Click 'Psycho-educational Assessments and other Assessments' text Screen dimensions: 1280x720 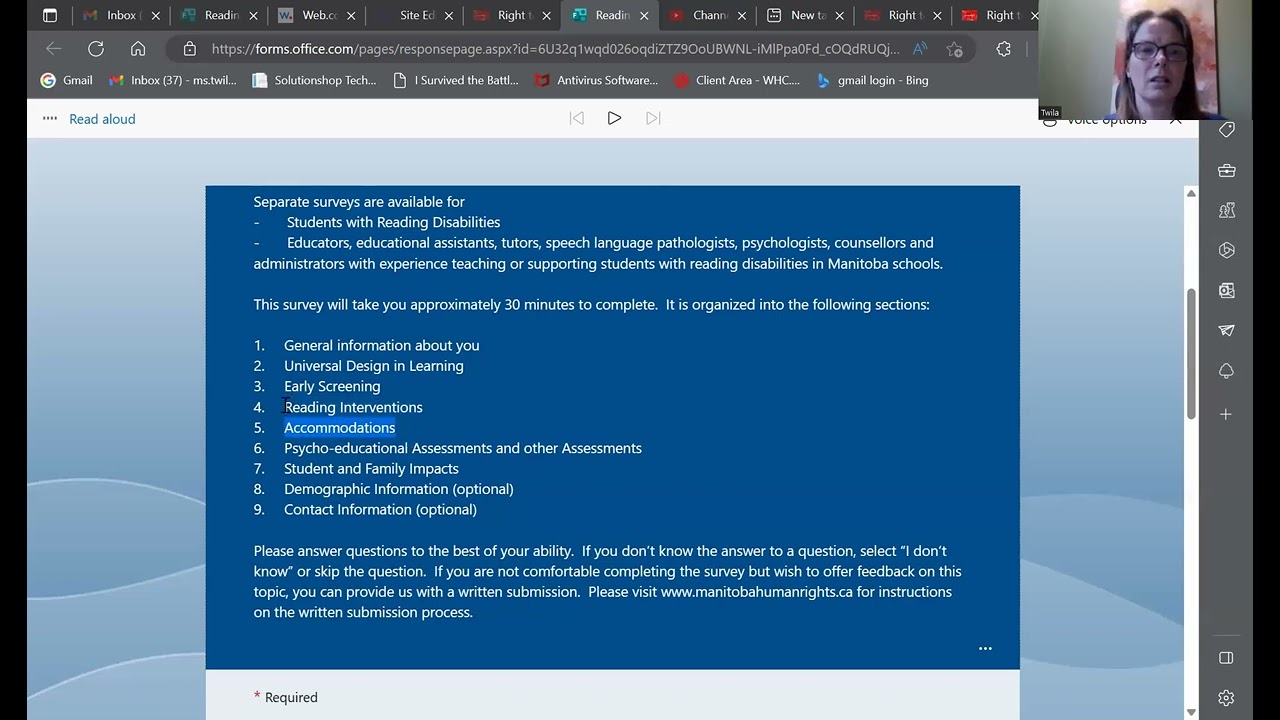pyautogui.click(x=463, y=448)
